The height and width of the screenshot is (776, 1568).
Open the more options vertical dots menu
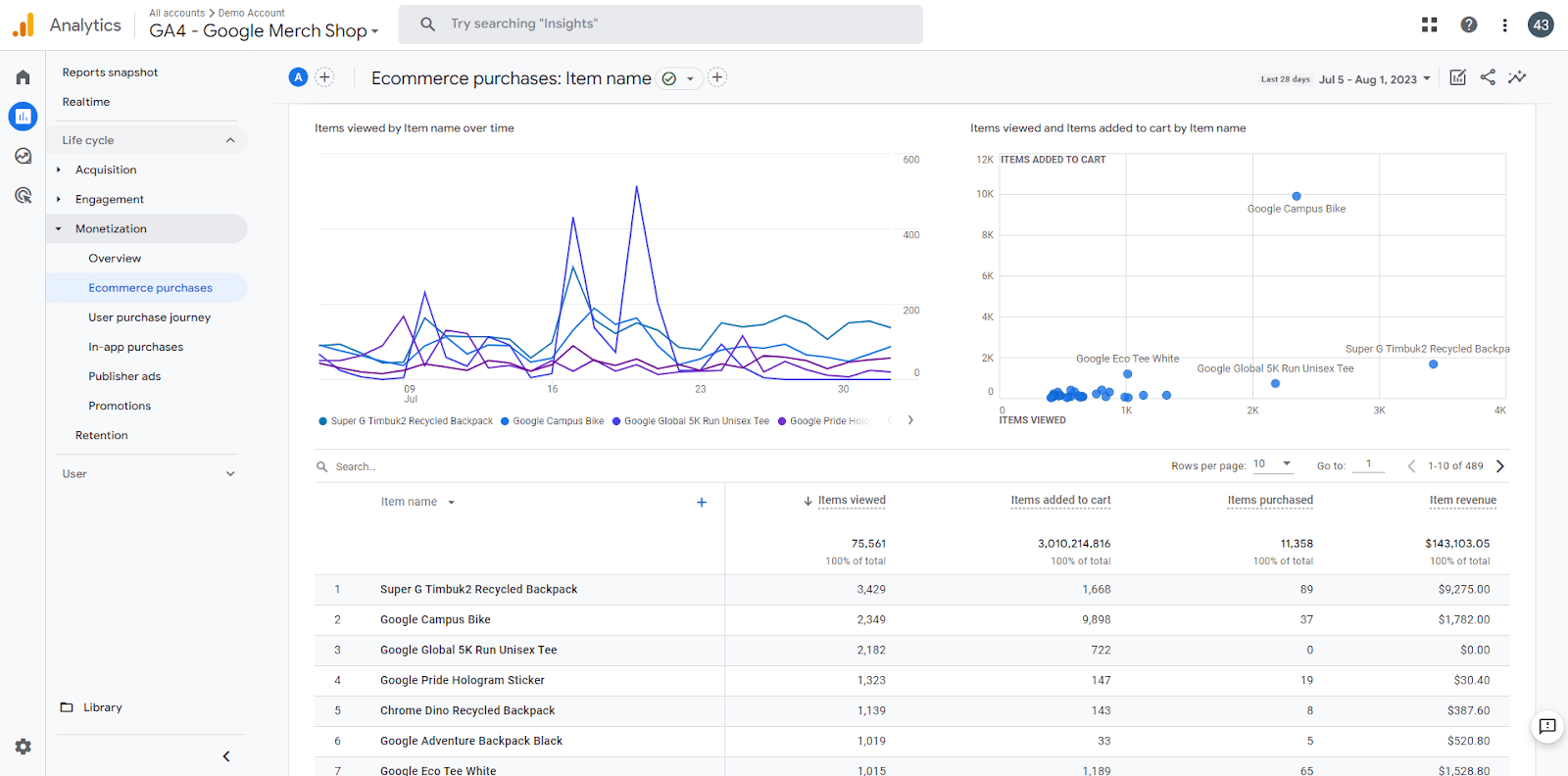(1504, 24)
